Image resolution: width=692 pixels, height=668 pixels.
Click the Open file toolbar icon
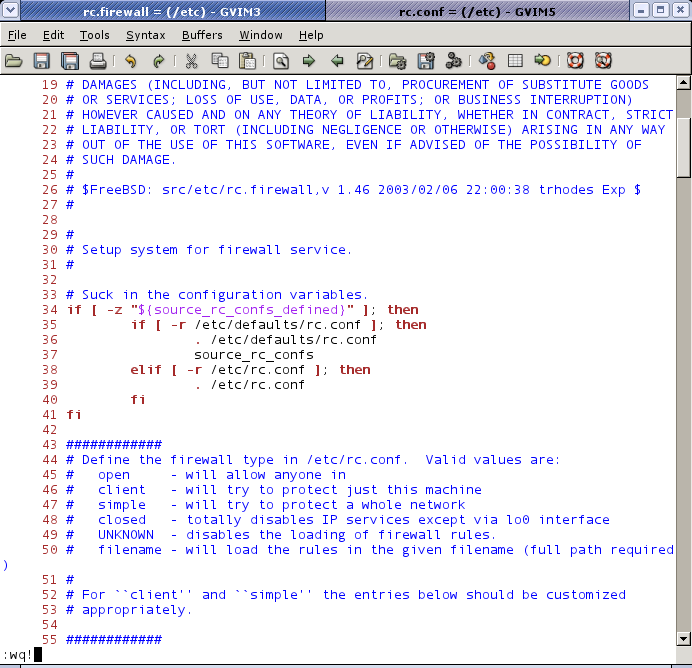pos(14,60)
